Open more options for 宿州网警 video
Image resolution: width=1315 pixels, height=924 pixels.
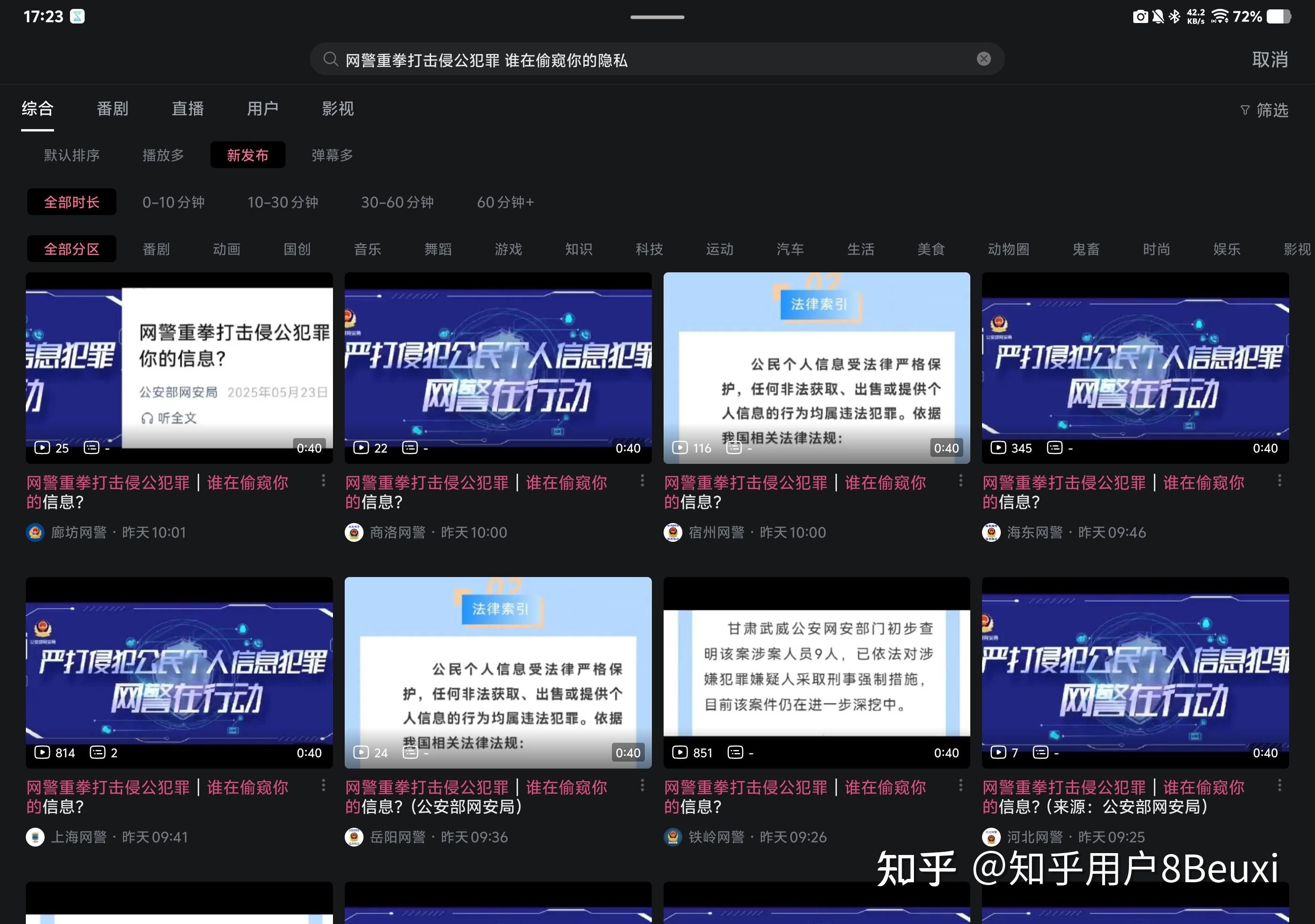click(x=960, y=481)
